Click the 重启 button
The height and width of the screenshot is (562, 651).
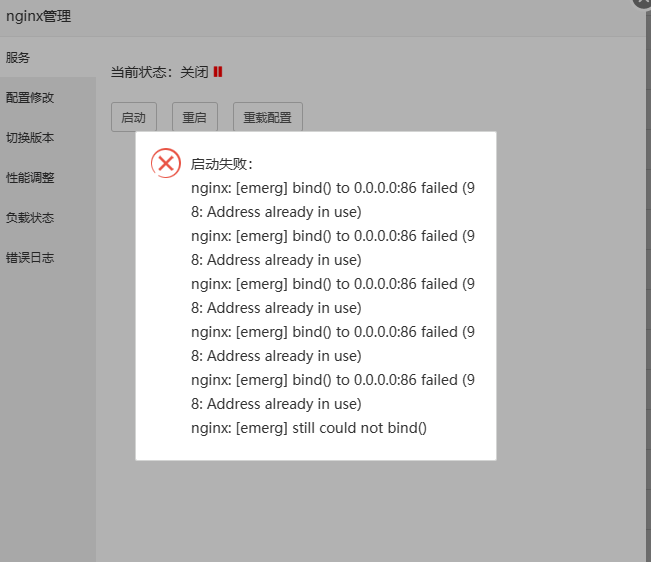[195, 117]
